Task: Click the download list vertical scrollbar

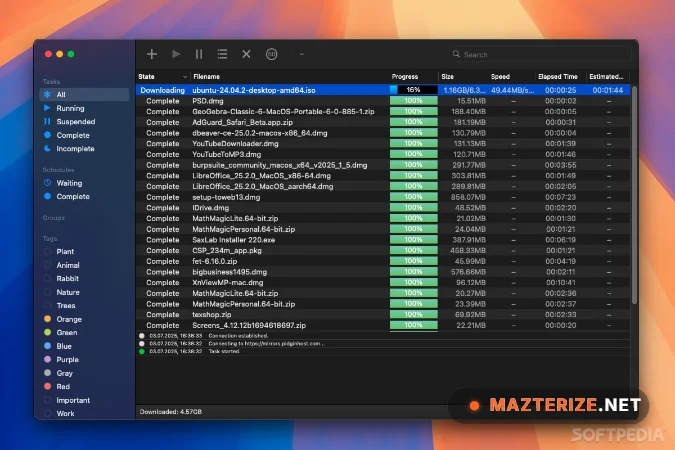Action: click(x=634, y=196)
